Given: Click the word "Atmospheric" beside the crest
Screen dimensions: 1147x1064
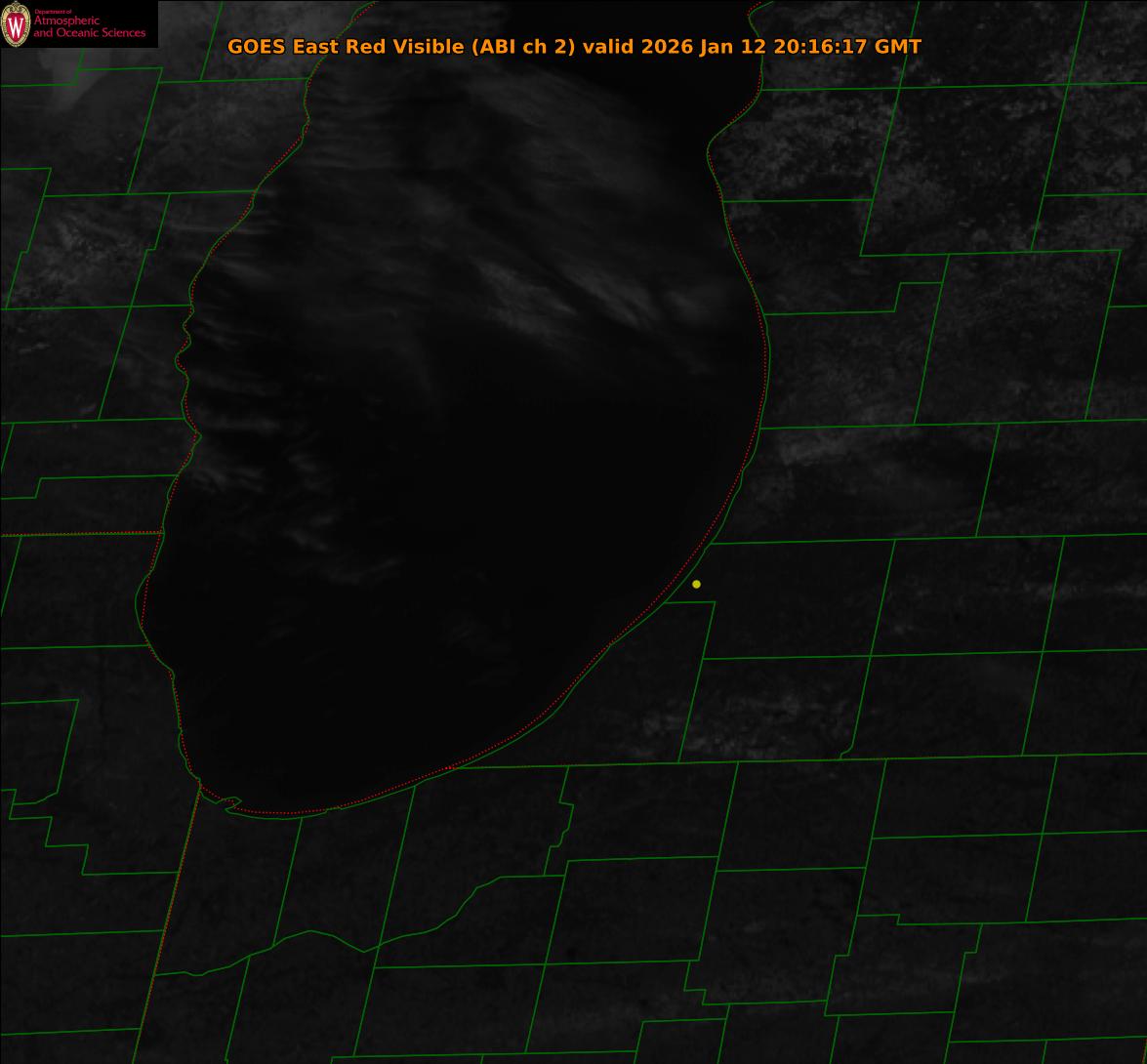Looking at the screenshot, I should tap(66, 21).
